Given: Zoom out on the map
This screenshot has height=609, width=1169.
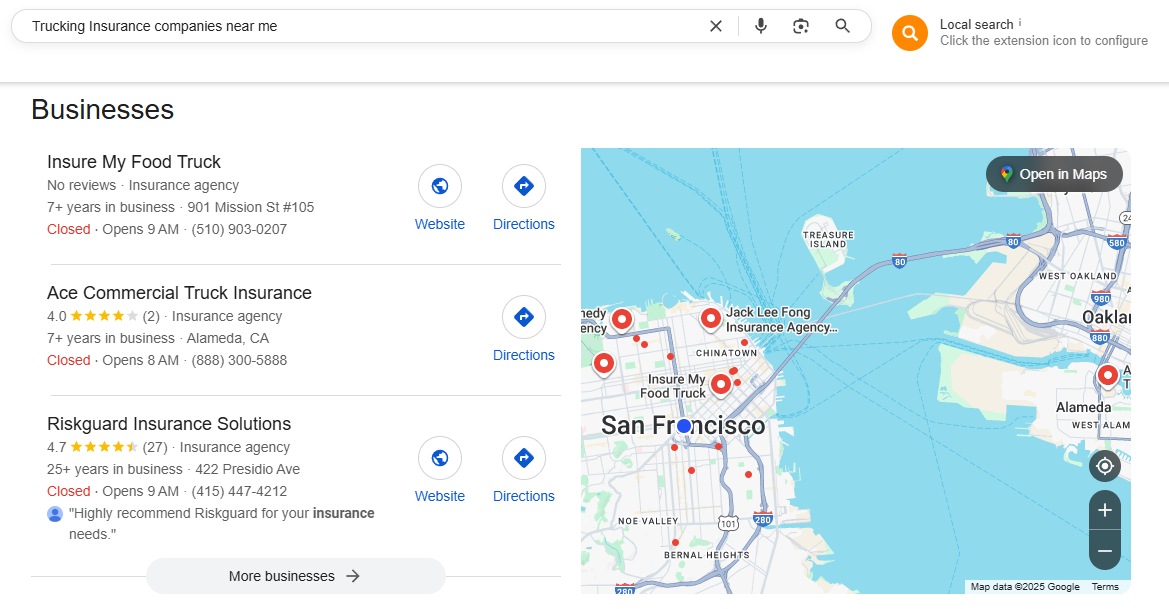Looking at the screenshot, I should tap(1105, 551).
